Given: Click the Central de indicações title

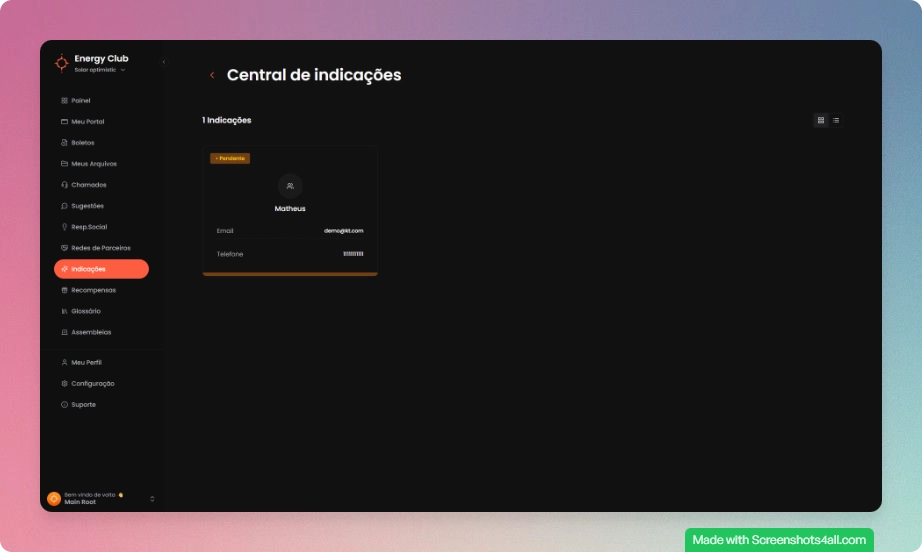Looking at the screenshot, I should [314, 75].
